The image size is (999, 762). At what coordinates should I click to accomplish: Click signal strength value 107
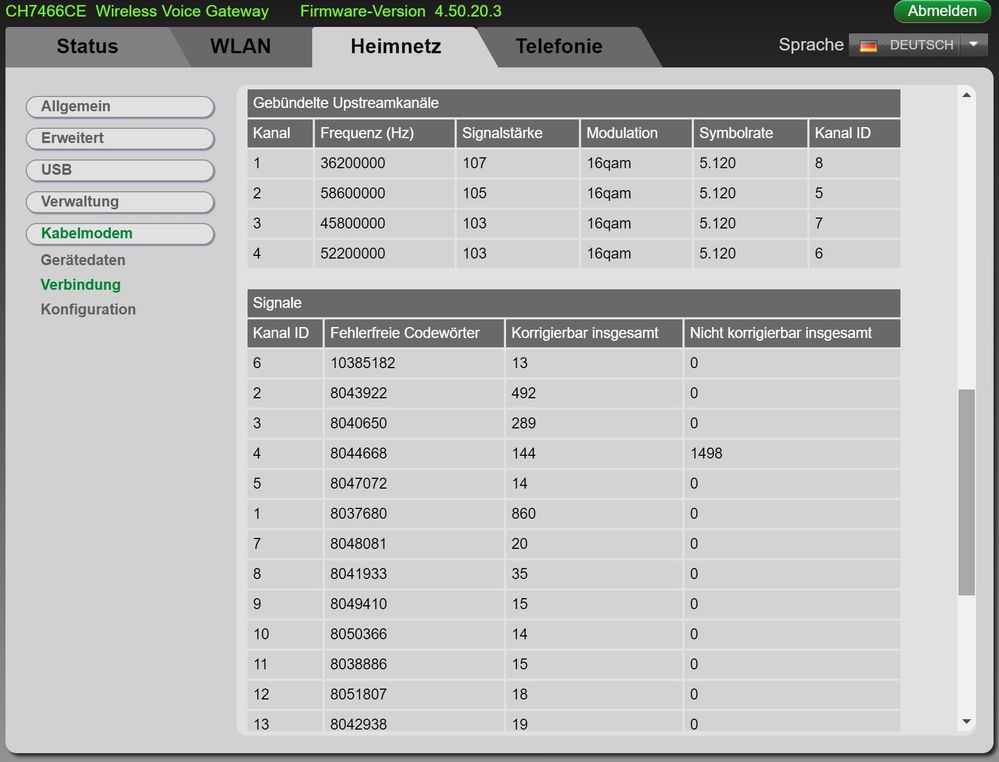(474, 163)
